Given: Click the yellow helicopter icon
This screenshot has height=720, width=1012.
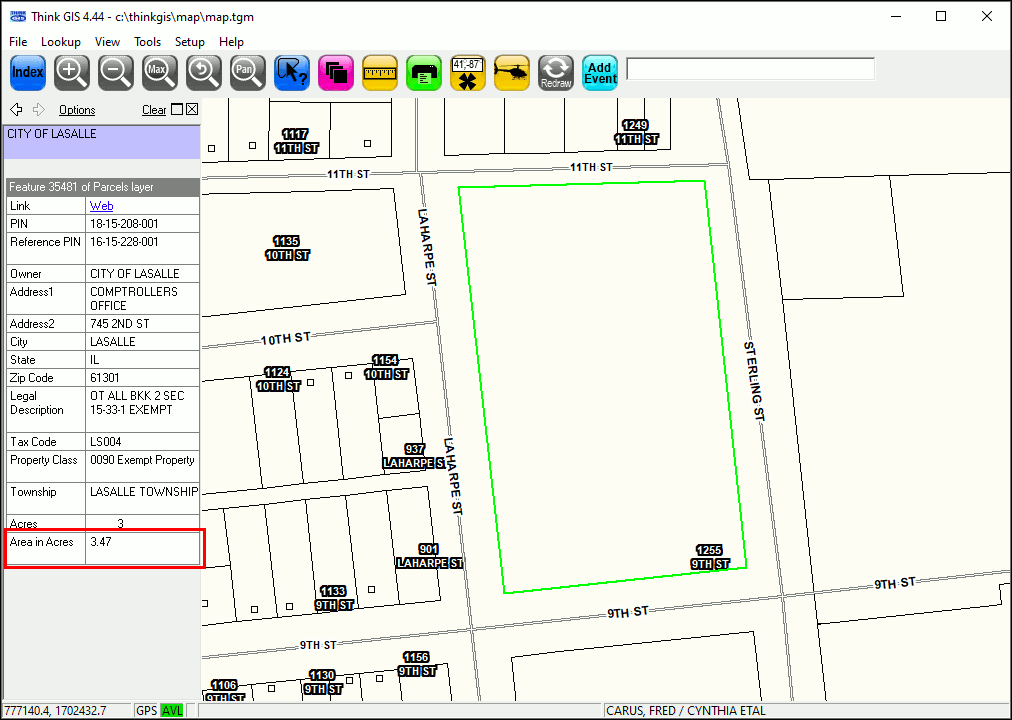Looking at the screenshot, I should [x=512, y=72].
